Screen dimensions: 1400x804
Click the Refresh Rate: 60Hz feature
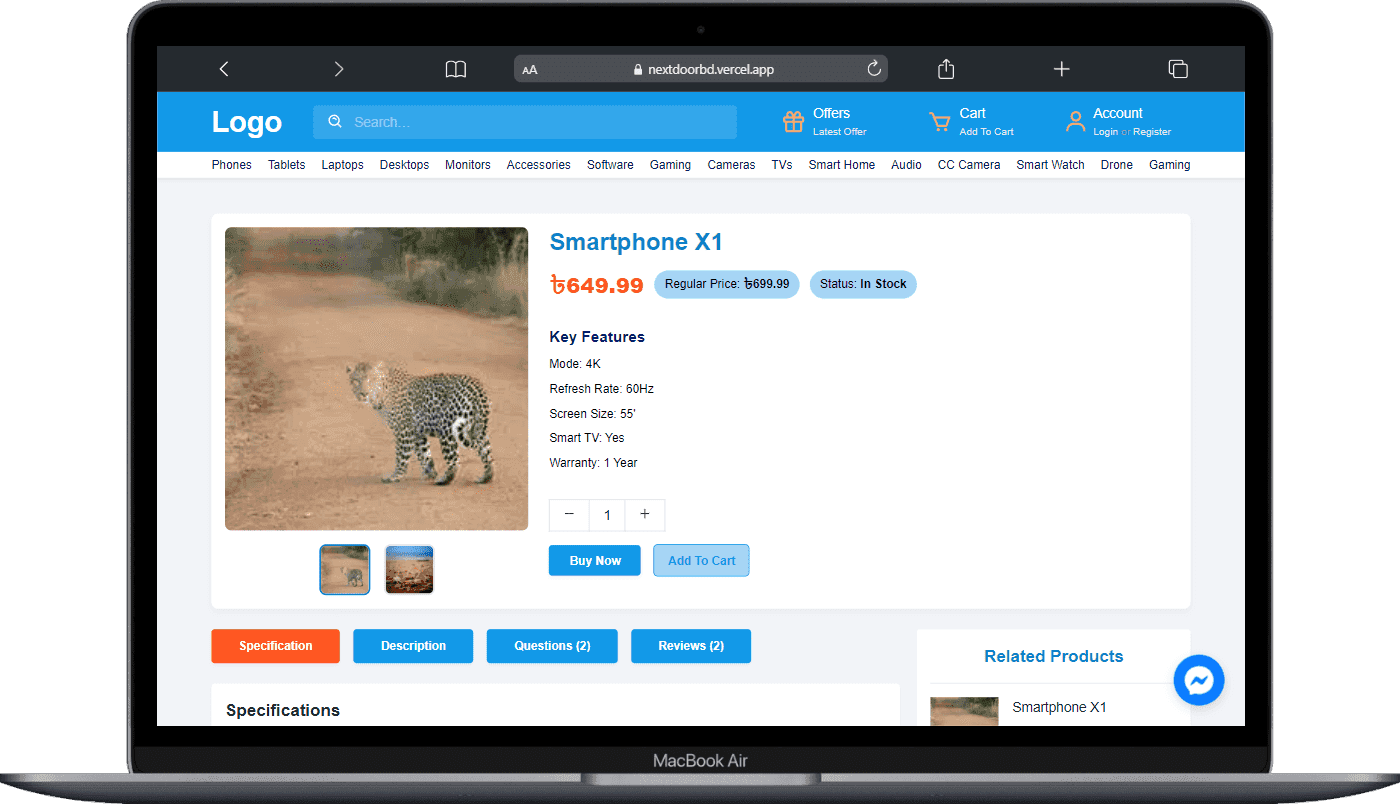tap(601, 389)
